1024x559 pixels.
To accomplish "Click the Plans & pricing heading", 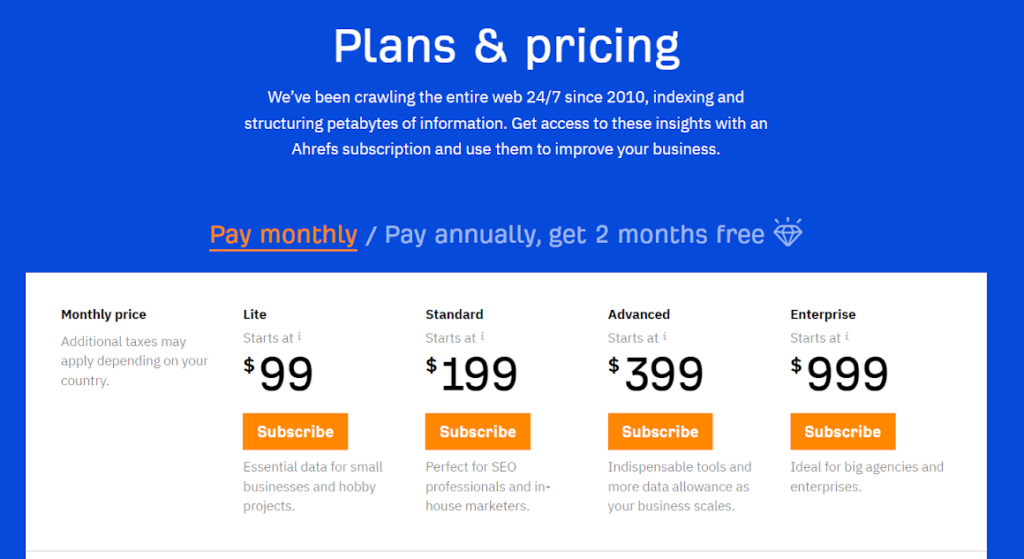I will pos(506,46).
